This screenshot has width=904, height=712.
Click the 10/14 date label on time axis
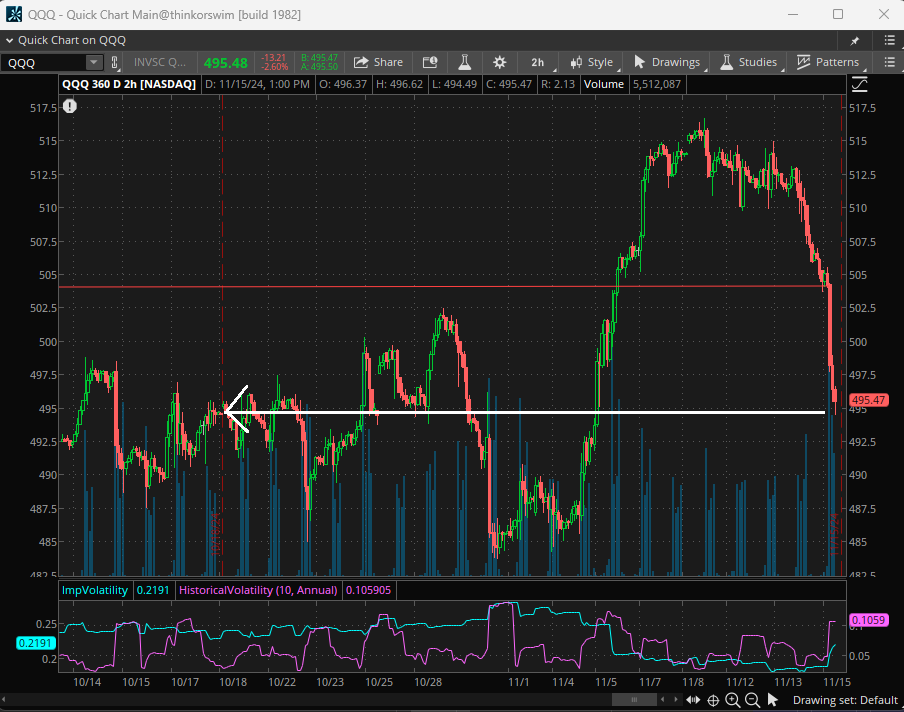pos(87,682)
